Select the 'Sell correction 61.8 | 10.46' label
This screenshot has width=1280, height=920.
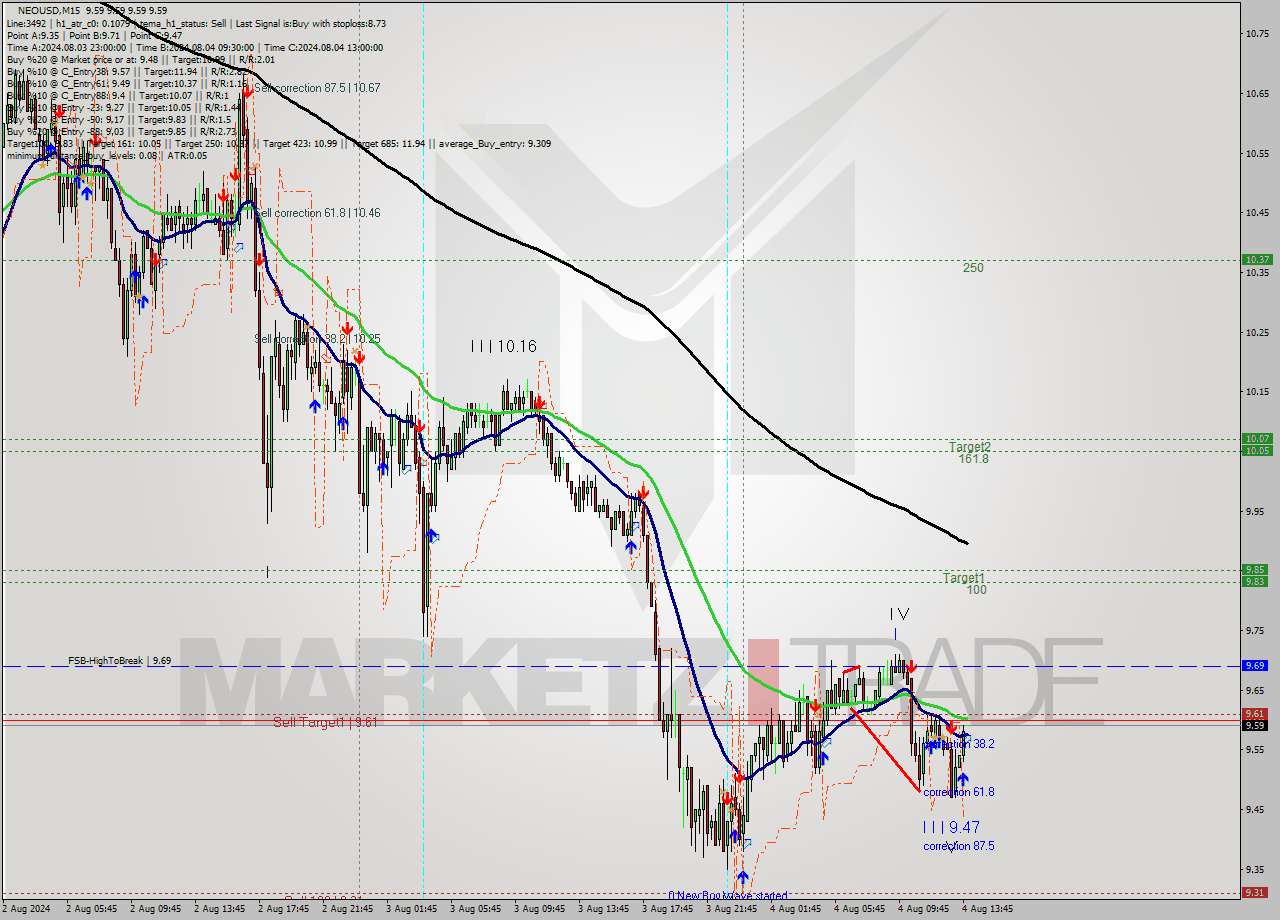point(317,213)
